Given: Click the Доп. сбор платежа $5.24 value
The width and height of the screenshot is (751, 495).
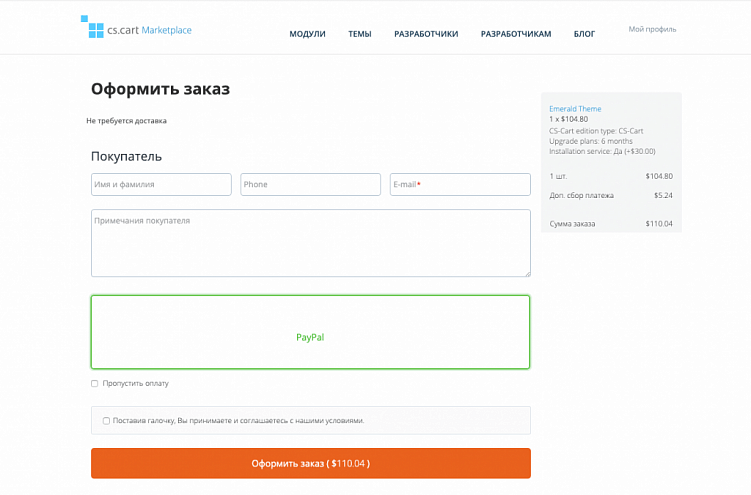Looking at the screenshot, I should (x=663, y=195).
